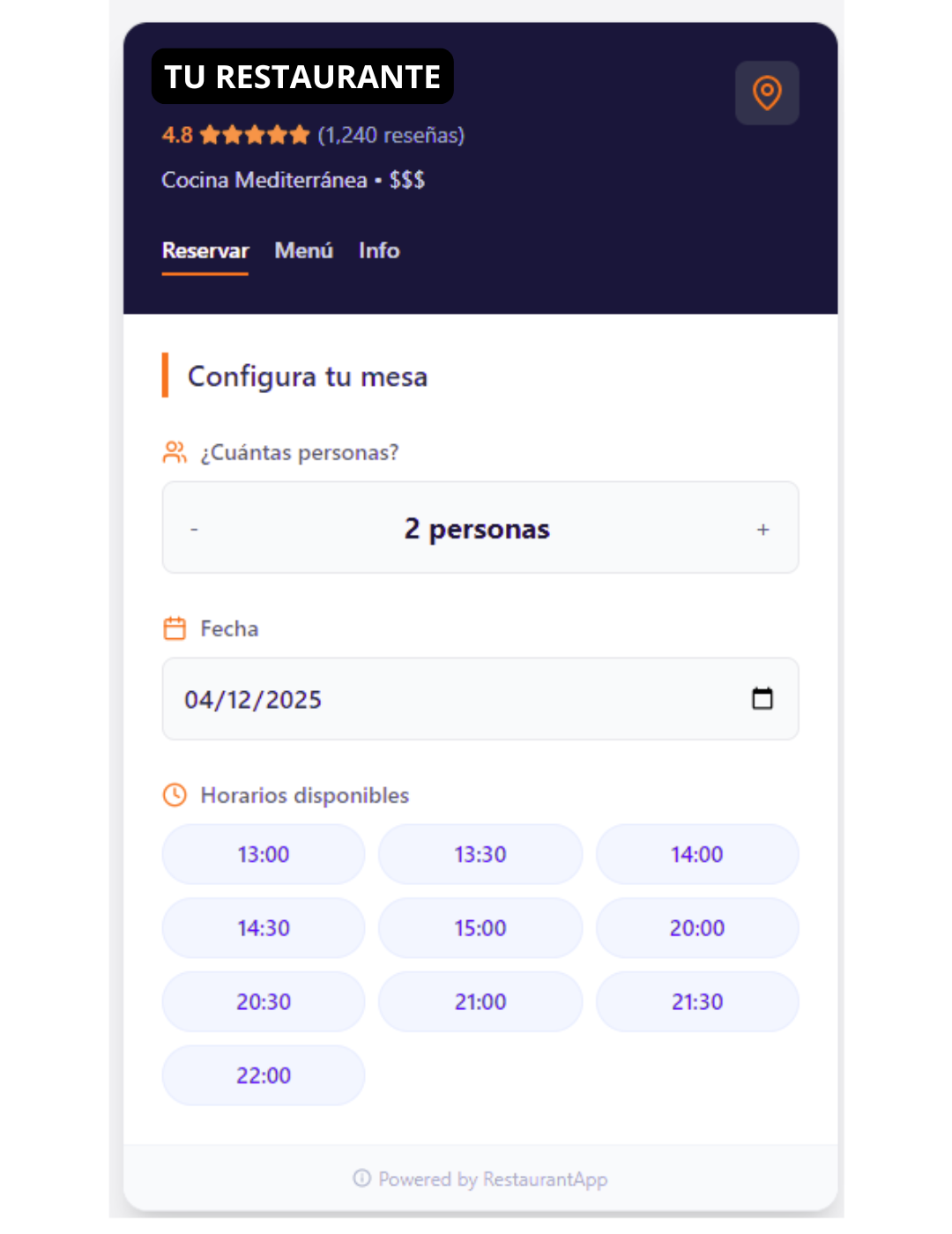Click the location pin icon
Viewport: 952px width, 1234px height.
click(767, 93)
